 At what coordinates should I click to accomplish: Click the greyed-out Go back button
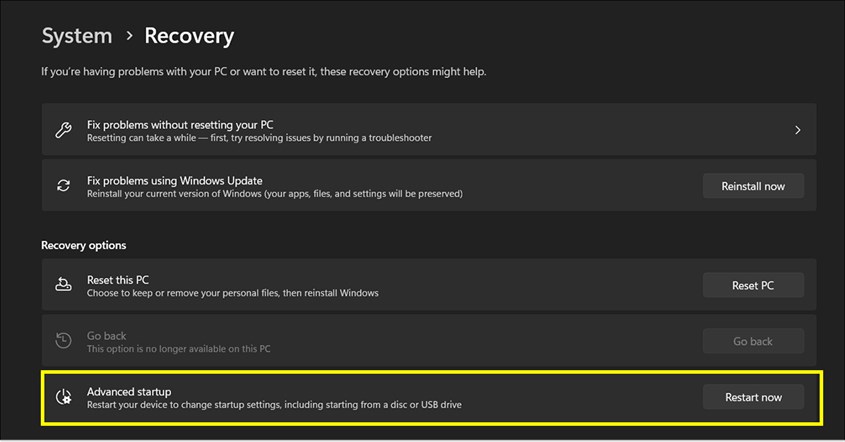pyautogui.click(x=752, y=341)
